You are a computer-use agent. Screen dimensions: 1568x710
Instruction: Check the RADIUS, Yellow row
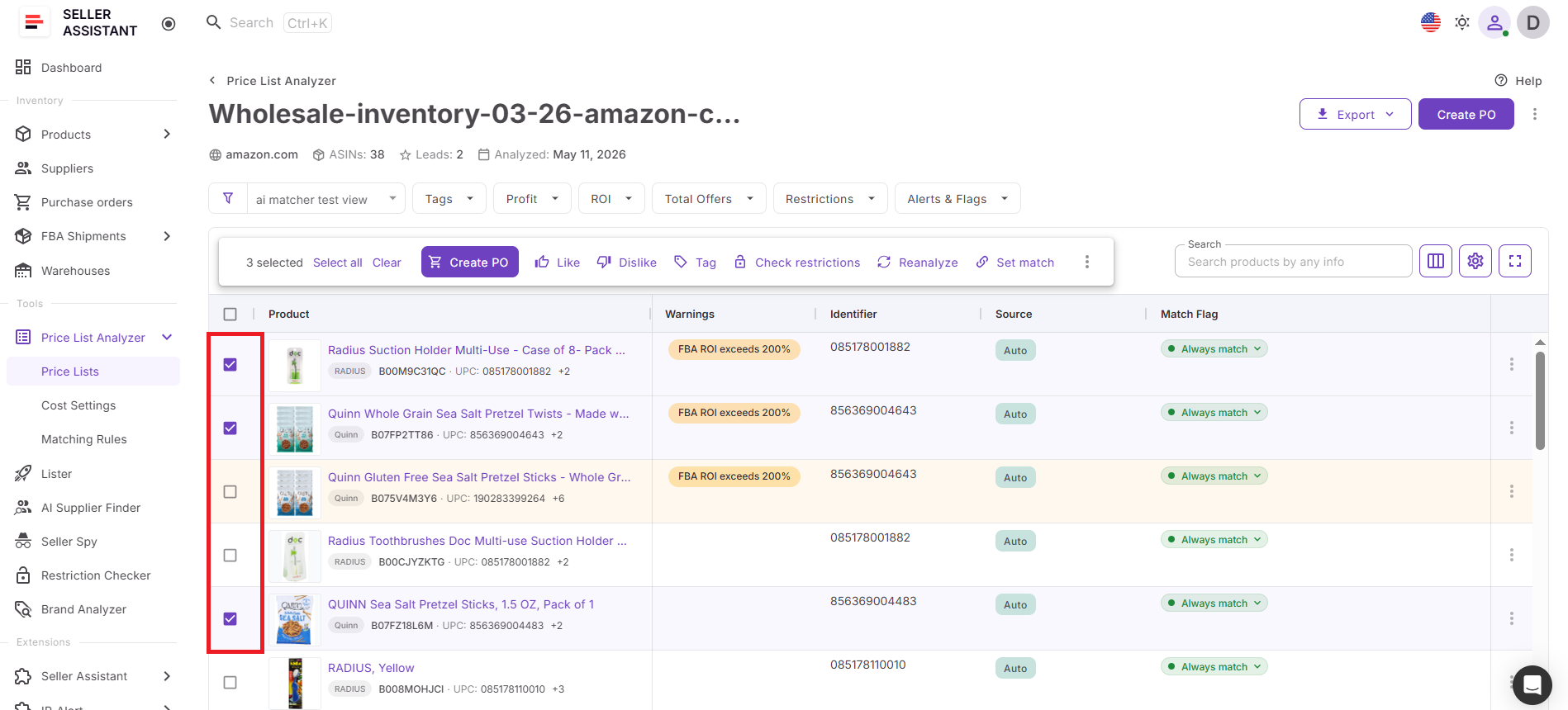(230, 682)
